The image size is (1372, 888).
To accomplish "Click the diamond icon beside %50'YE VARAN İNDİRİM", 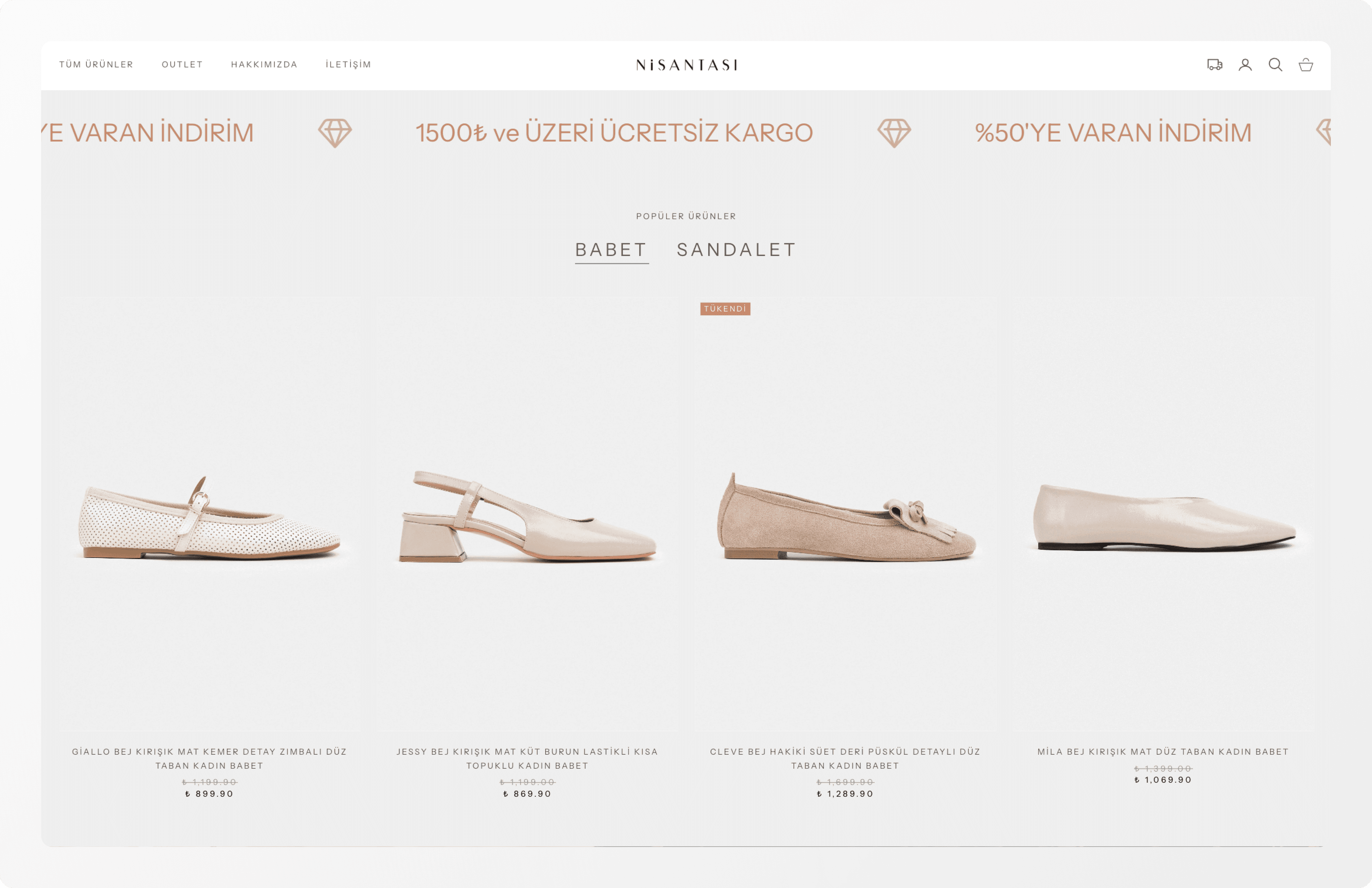I will pyautogui.click(x=895, y=132).
